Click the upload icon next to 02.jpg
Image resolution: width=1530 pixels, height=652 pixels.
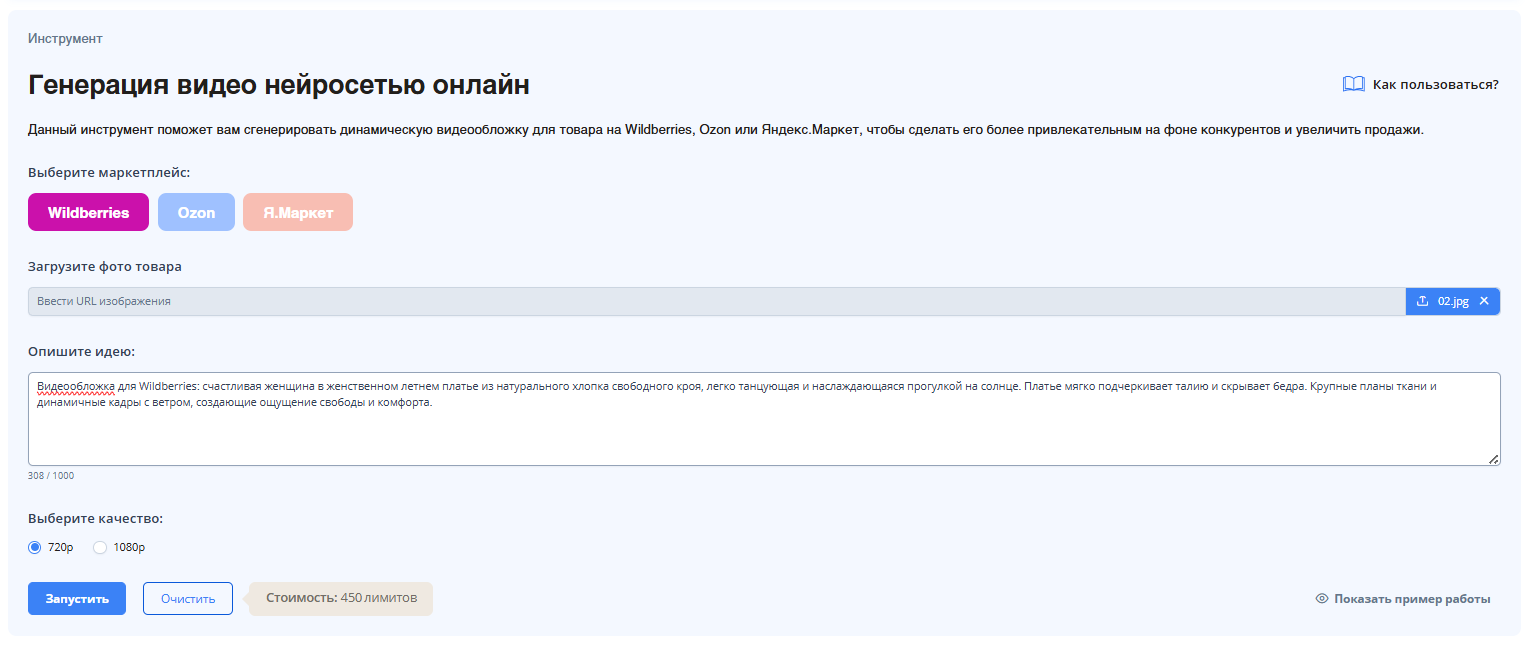tap(1422, 301)
